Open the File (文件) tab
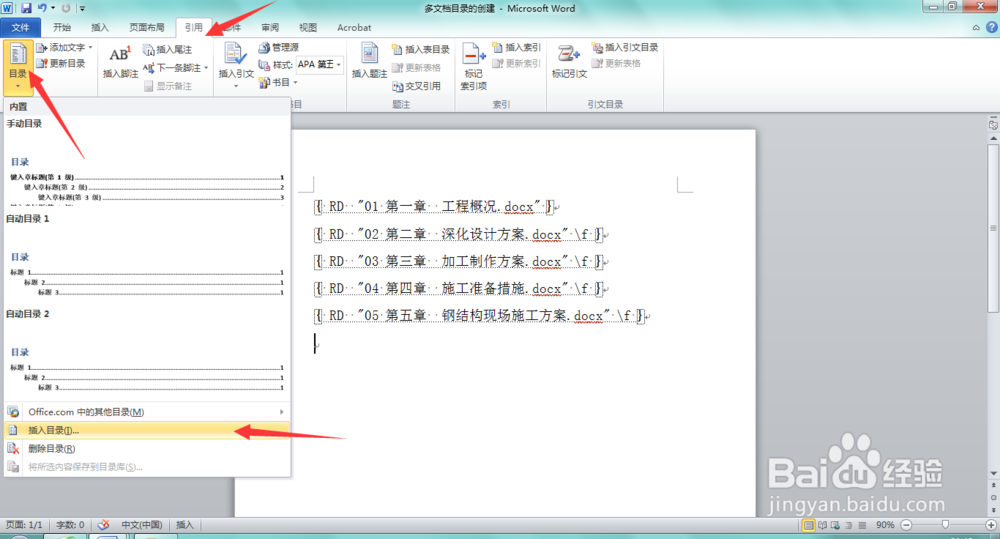Viewport: 1000px width, 539px height. (20, 27)
